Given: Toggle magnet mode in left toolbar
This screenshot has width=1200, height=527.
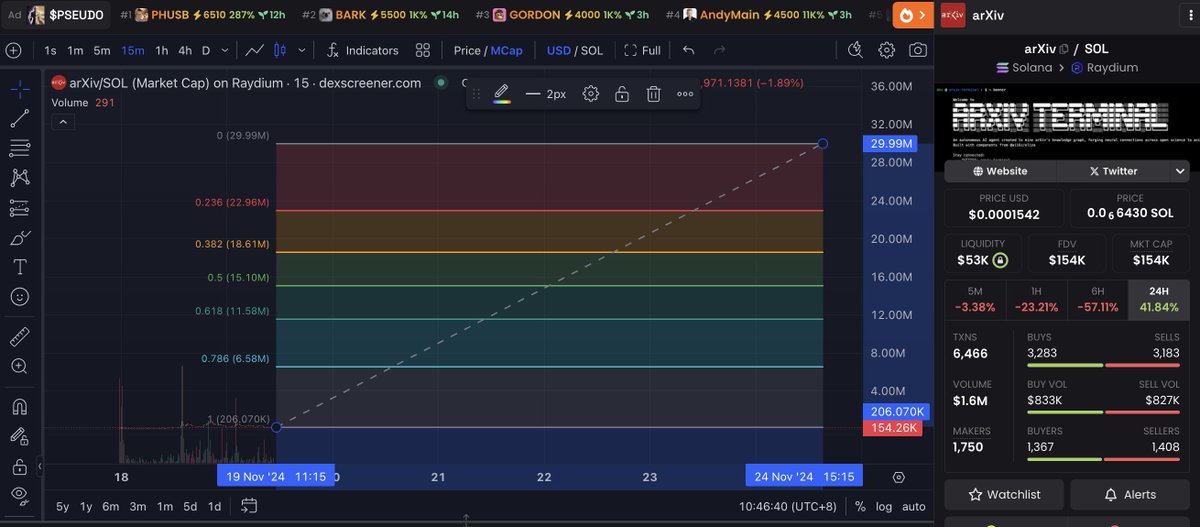Looking at the screenshot, I should click(19, 407).
